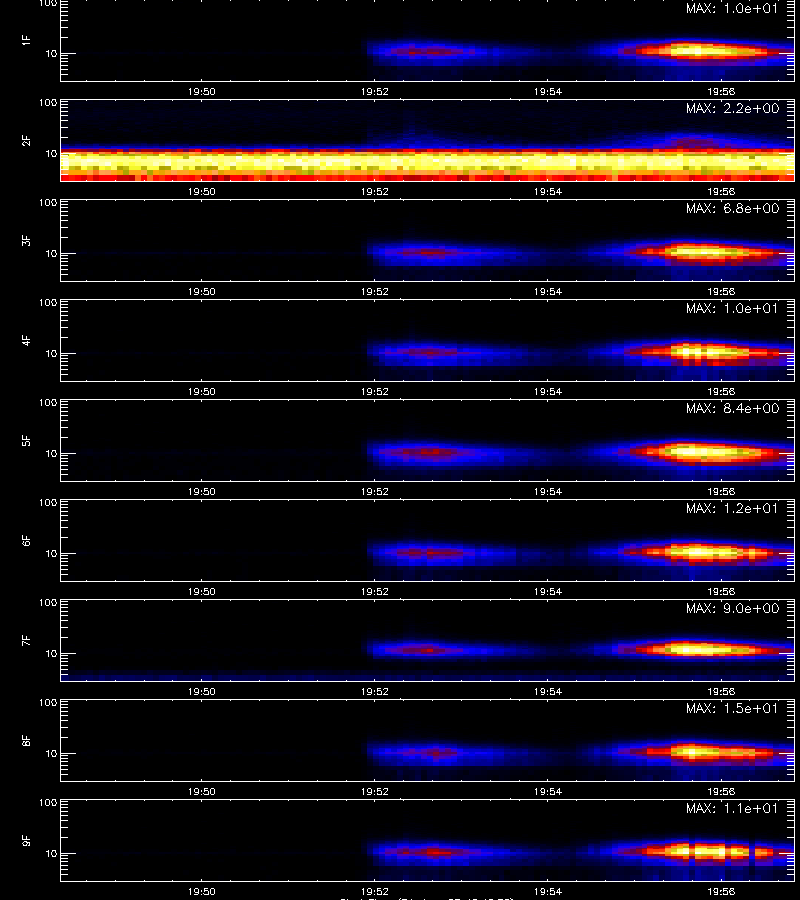The width and height of the screenshot is (800, 900).
Task: Select the MAX: 6.8e+00 readout
Action: [x=732, y=208]
